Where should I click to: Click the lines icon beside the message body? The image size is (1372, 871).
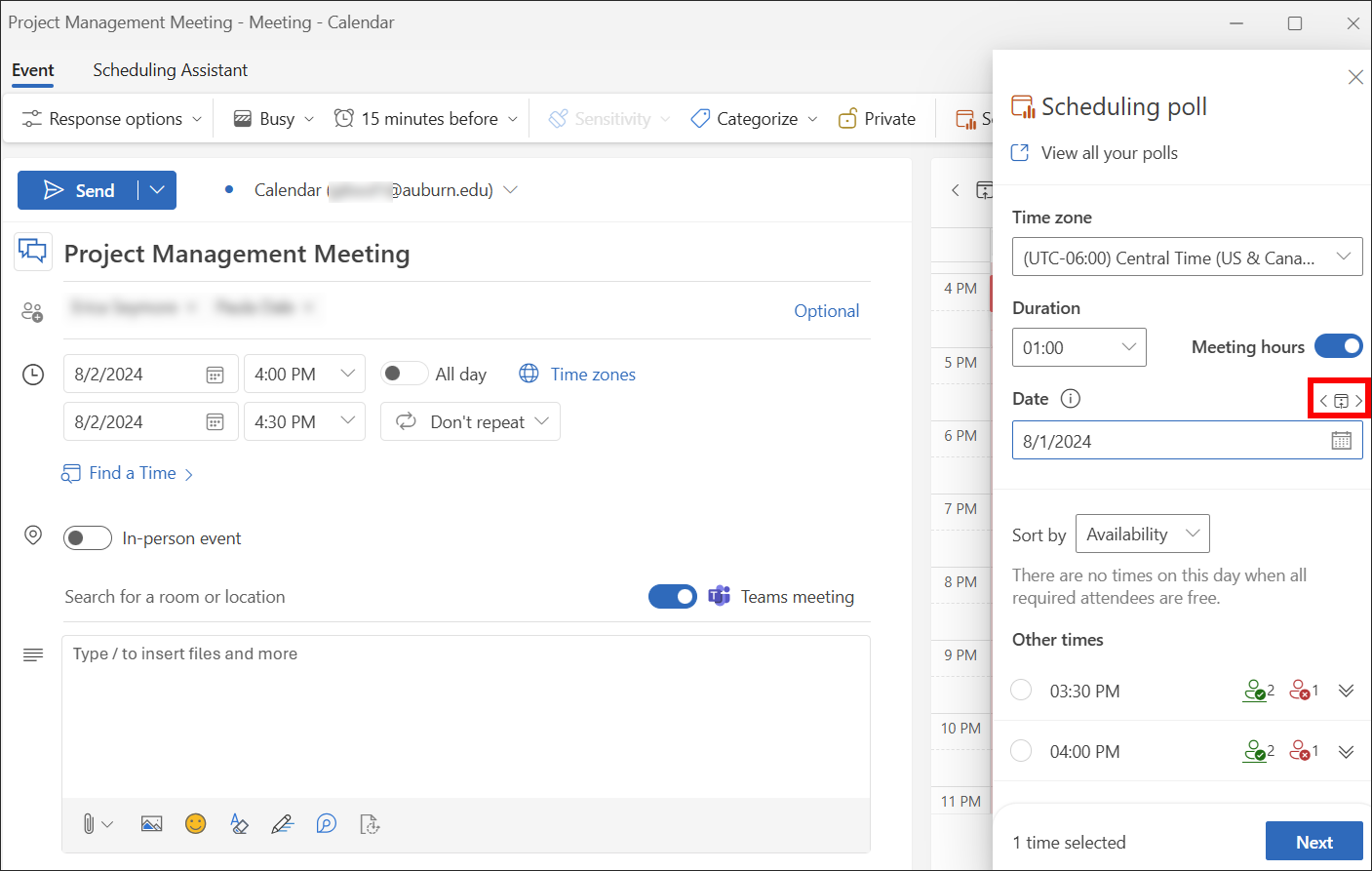click(x=33, y=655)
